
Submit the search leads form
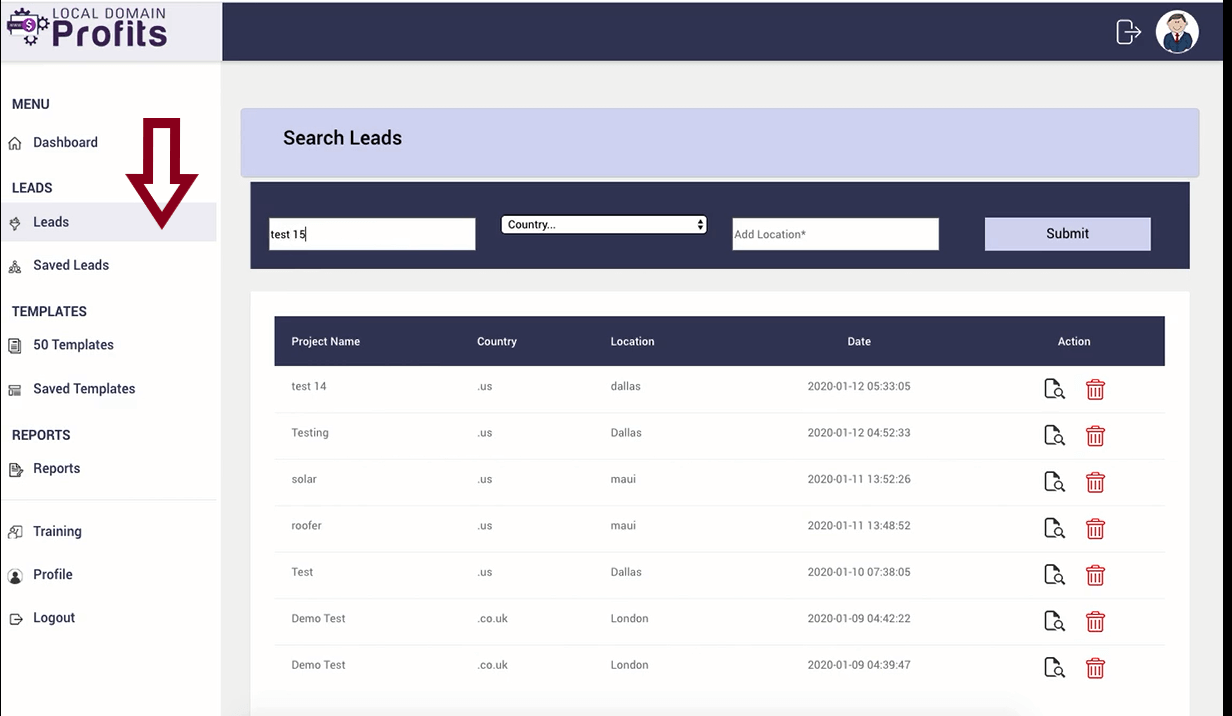coord(1067,233)
